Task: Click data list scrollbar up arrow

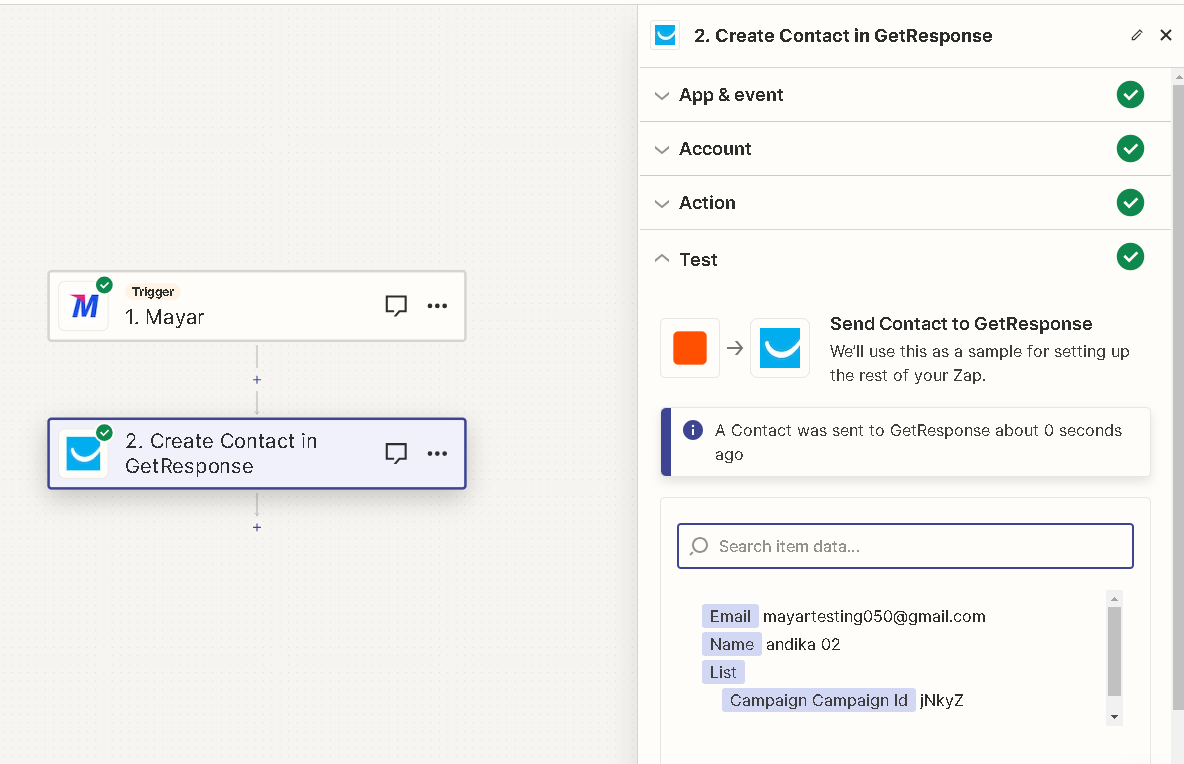Action: coord(1114,598)
